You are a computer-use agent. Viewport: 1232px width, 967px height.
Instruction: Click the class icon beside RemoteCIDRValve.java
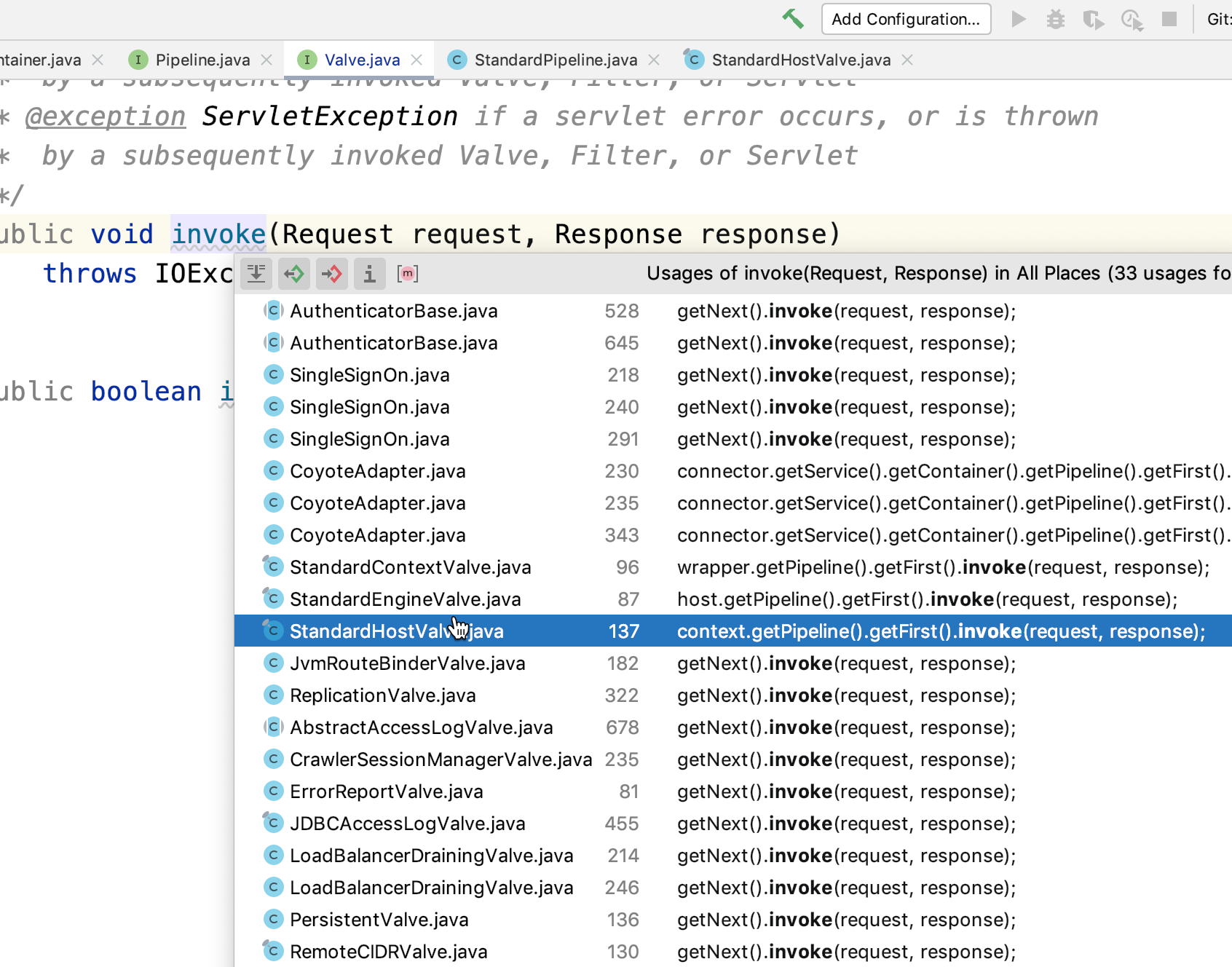click(x=273, y=951)
